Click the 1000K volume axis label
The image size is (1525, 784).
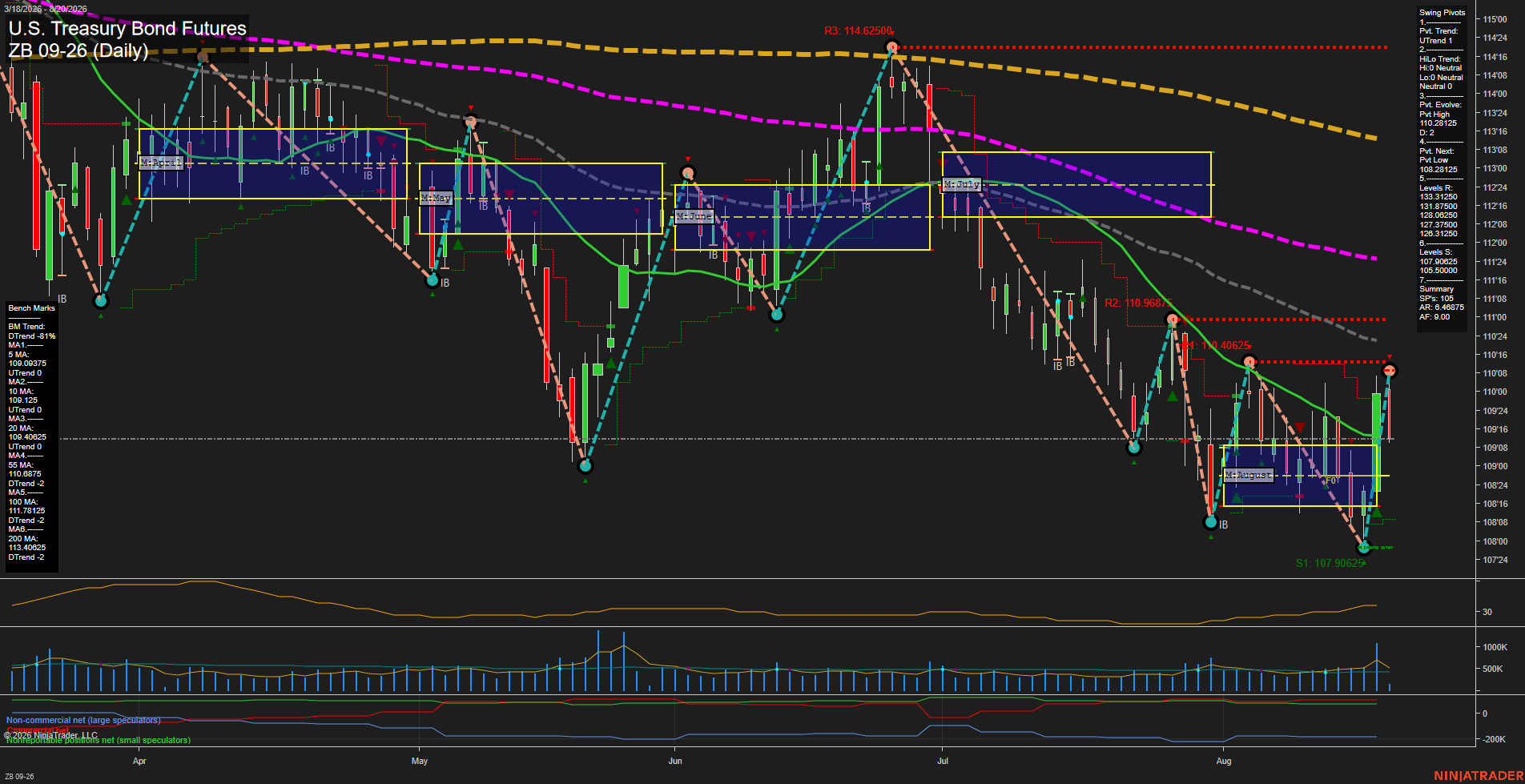[1495, 647]
